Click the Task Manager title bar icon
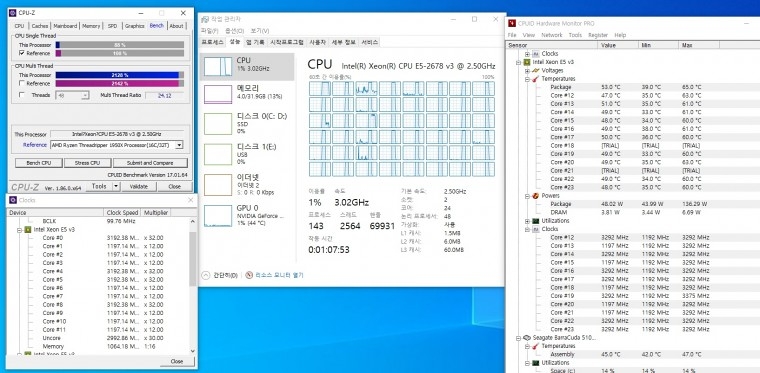 (205, 19)
